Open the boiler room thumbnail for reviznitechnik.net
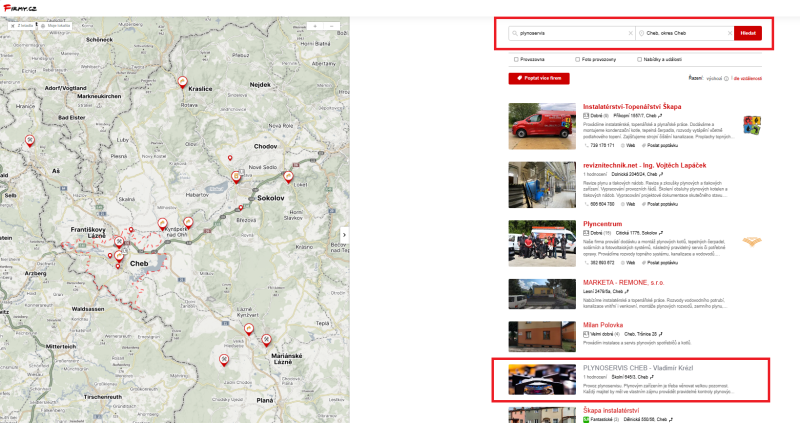 [542, 185]
